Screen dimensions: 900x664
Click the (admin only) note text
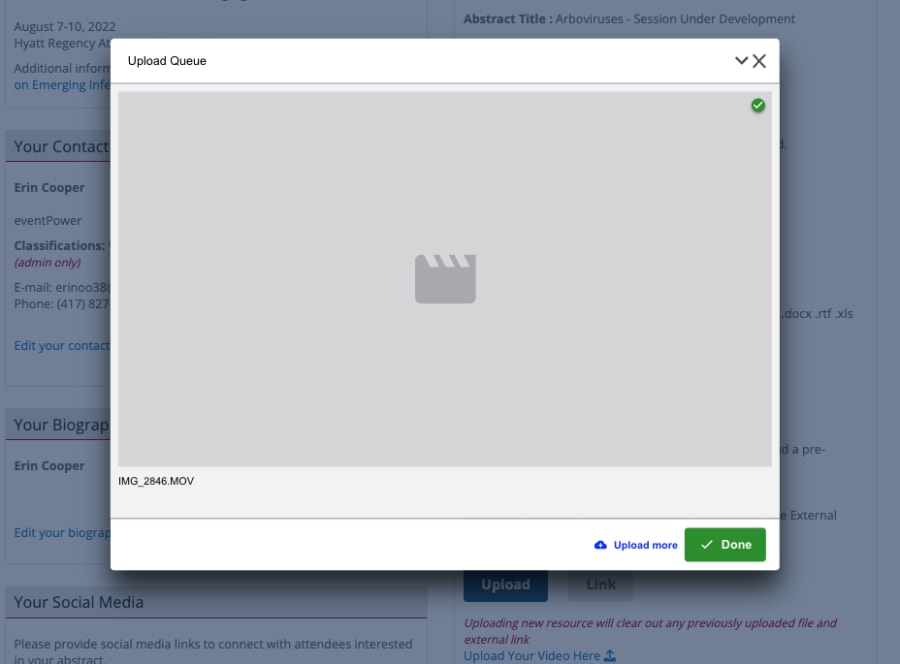pos(48,263)
